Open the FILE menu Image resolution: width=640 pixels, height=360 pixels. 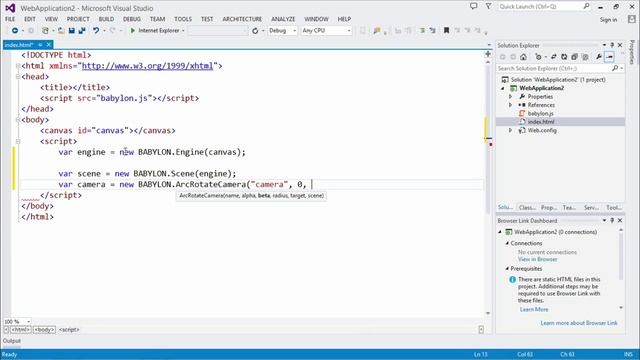click(x=10, y=19)
